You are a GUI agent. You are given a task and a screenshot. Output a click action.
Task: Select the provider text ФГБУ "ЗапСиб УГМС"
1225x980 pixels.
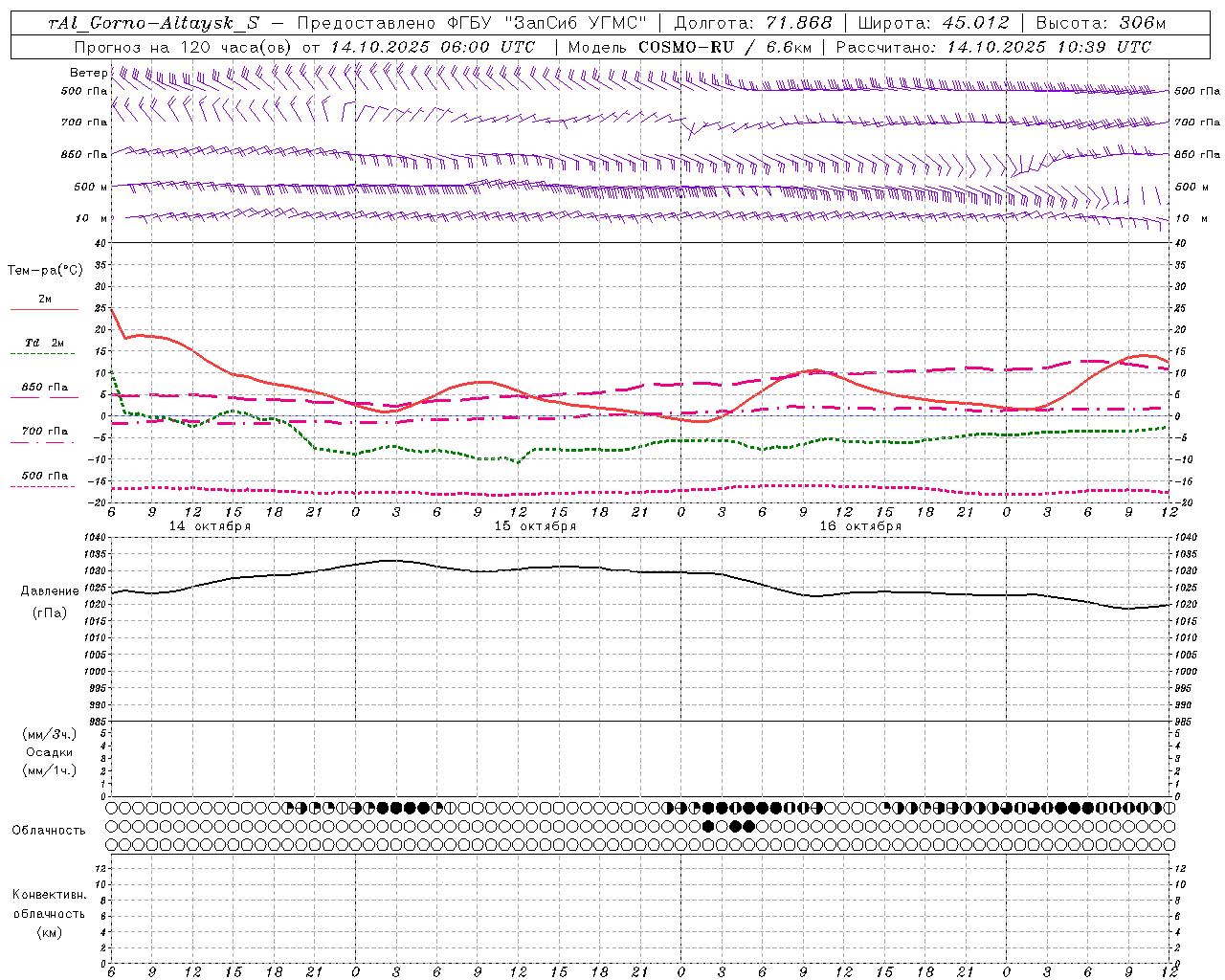coord(548,23)
